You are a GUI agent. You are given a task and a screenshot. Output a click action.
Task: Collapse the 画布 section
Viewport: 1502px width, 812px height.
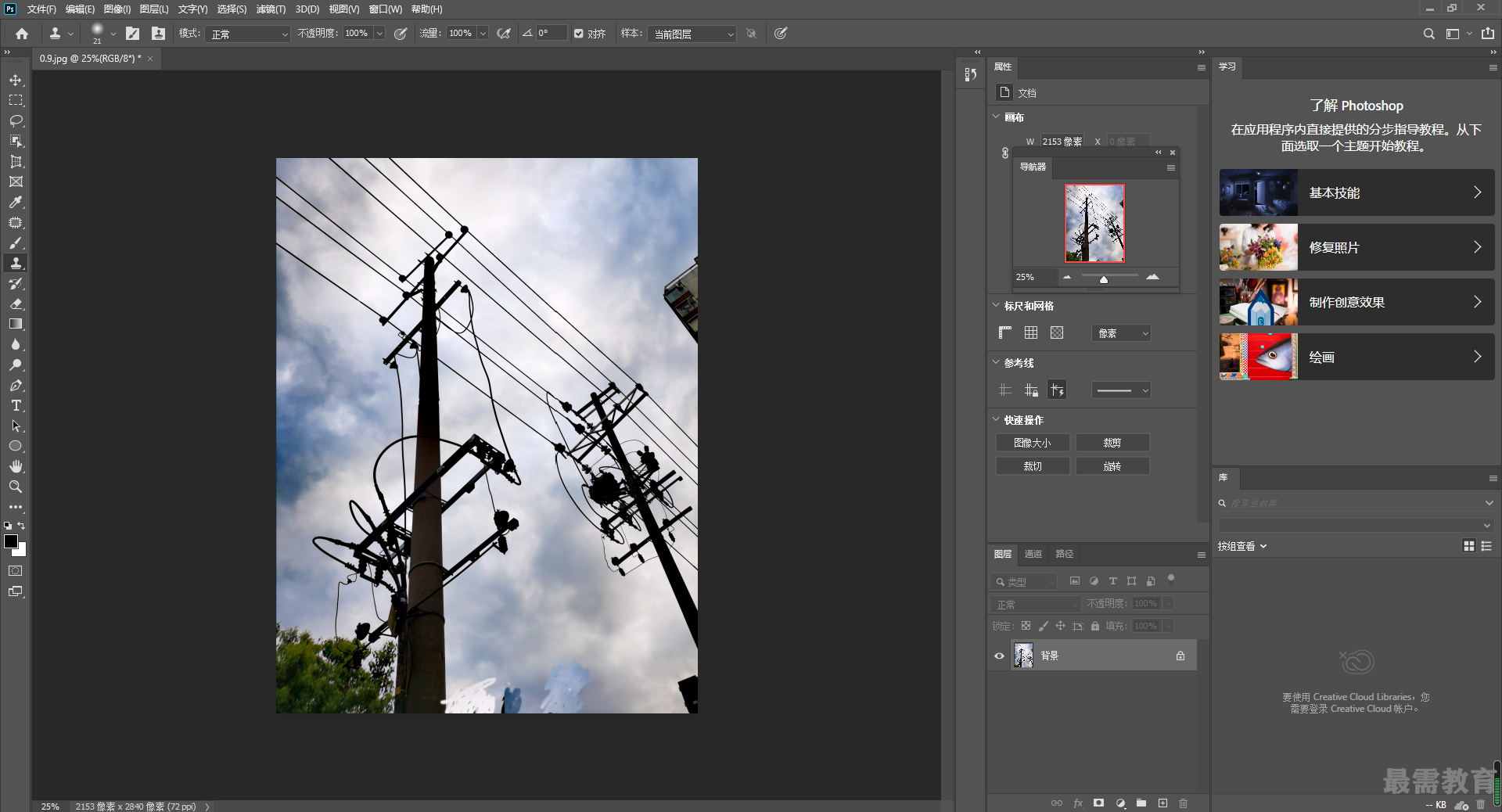(996, 117)
